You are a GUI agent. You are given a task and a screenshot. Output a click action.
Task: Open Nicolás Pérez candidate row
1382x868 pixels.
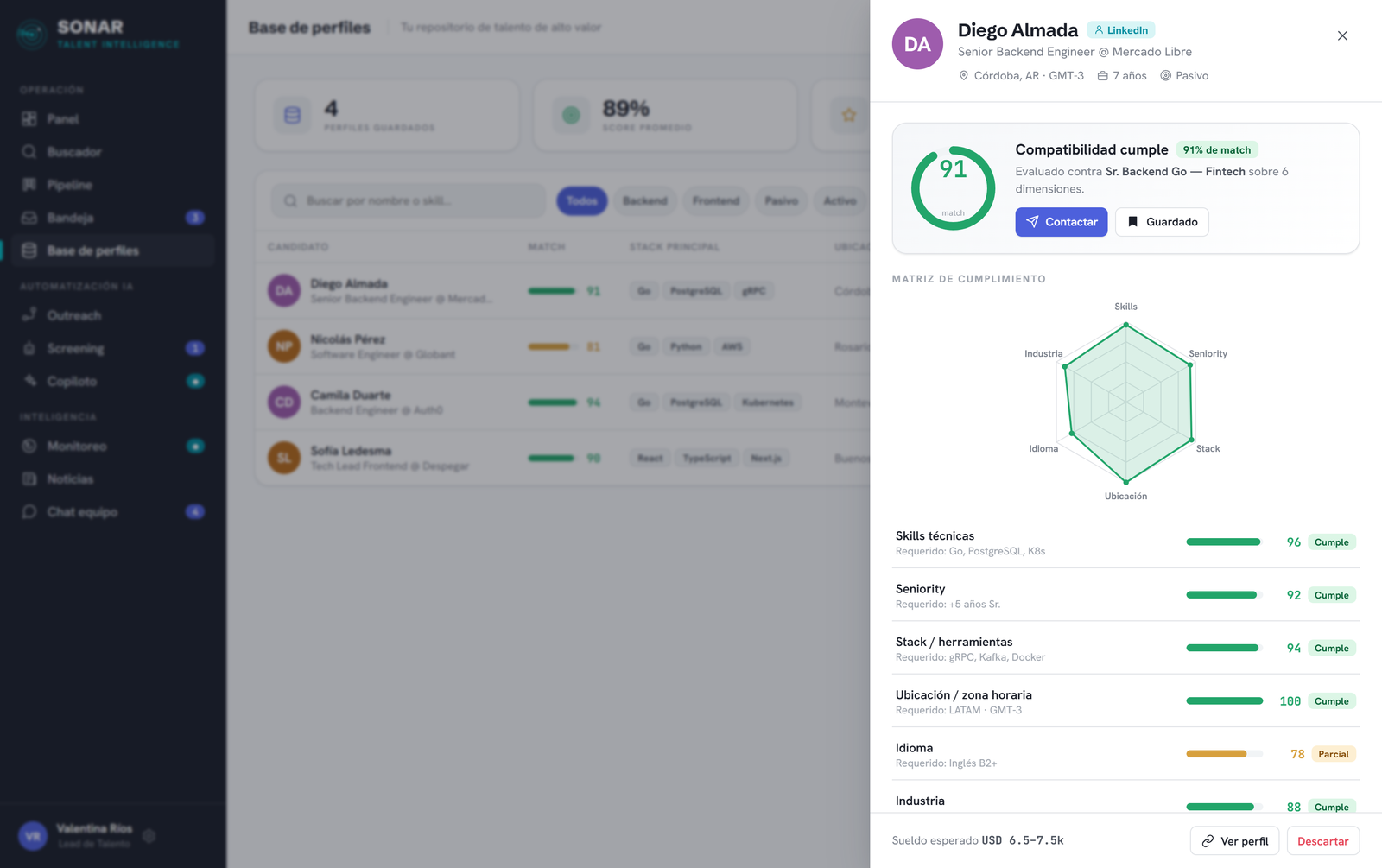pos(563,346)
